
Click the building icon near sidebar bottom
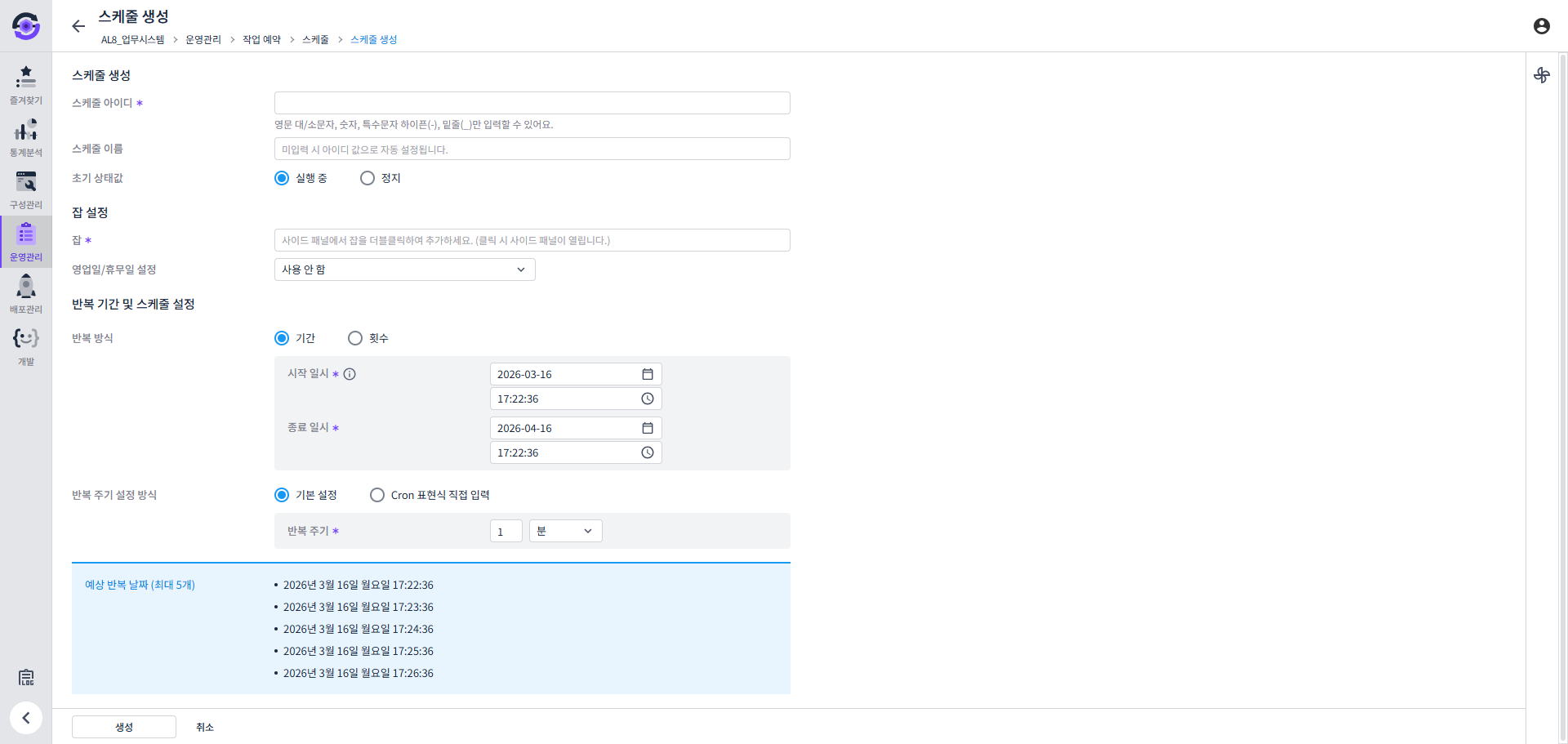pyautogui.click(x=26, y=677)
